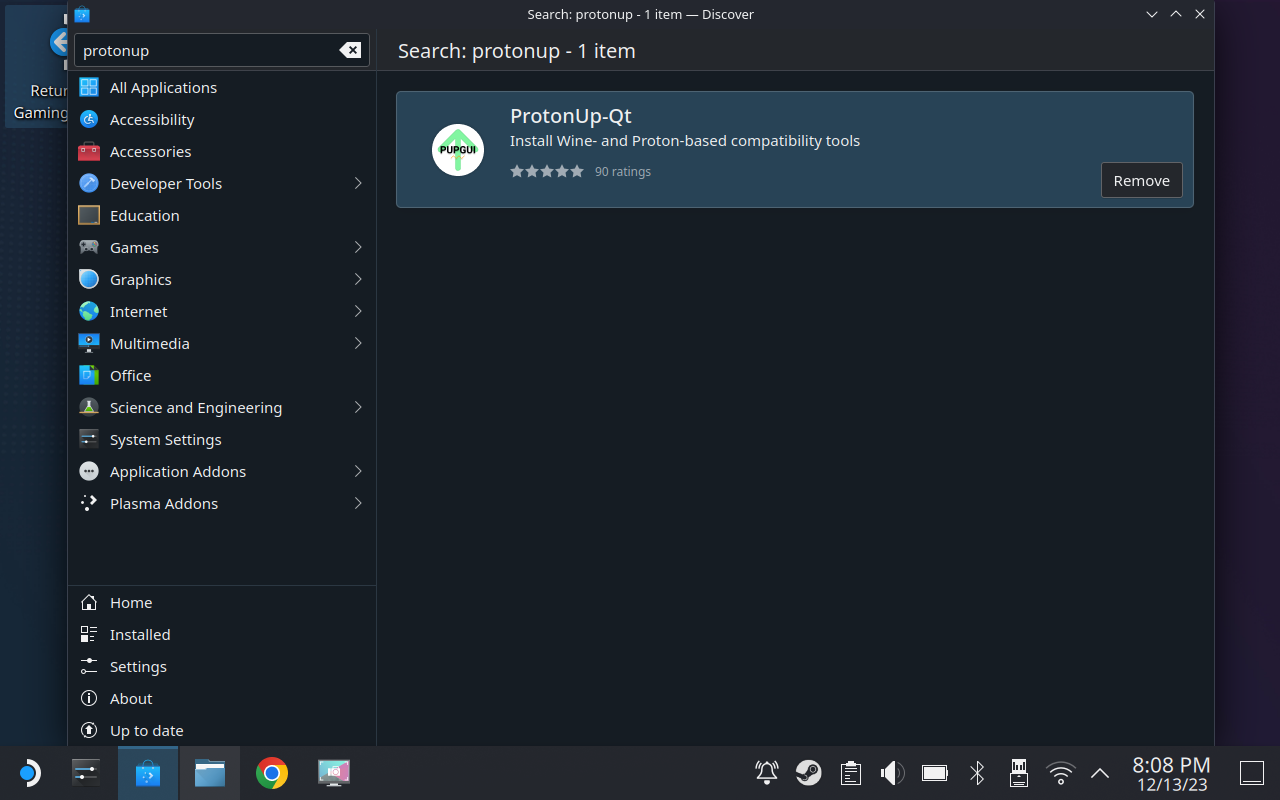Expand Science and Engineering subcategories arrow
Screen dimensions: 1280x800
point(358,407)
